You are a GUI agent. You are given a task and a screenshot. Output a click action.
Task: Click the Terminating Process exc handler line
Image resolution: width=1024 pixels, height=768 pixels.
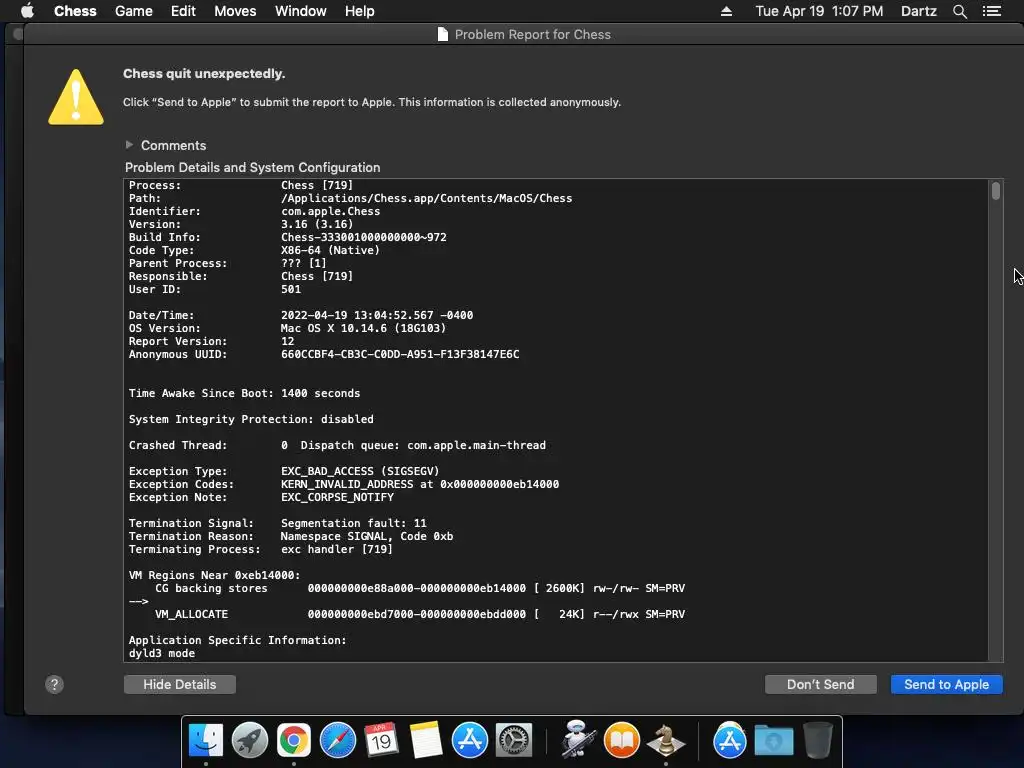(261, 549)
